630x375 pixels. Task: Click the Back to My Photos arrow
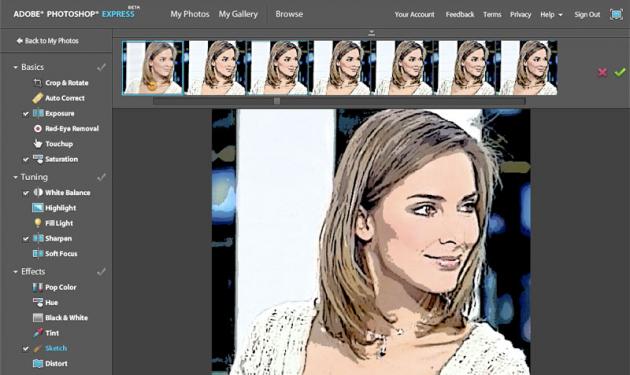[19, 41]
